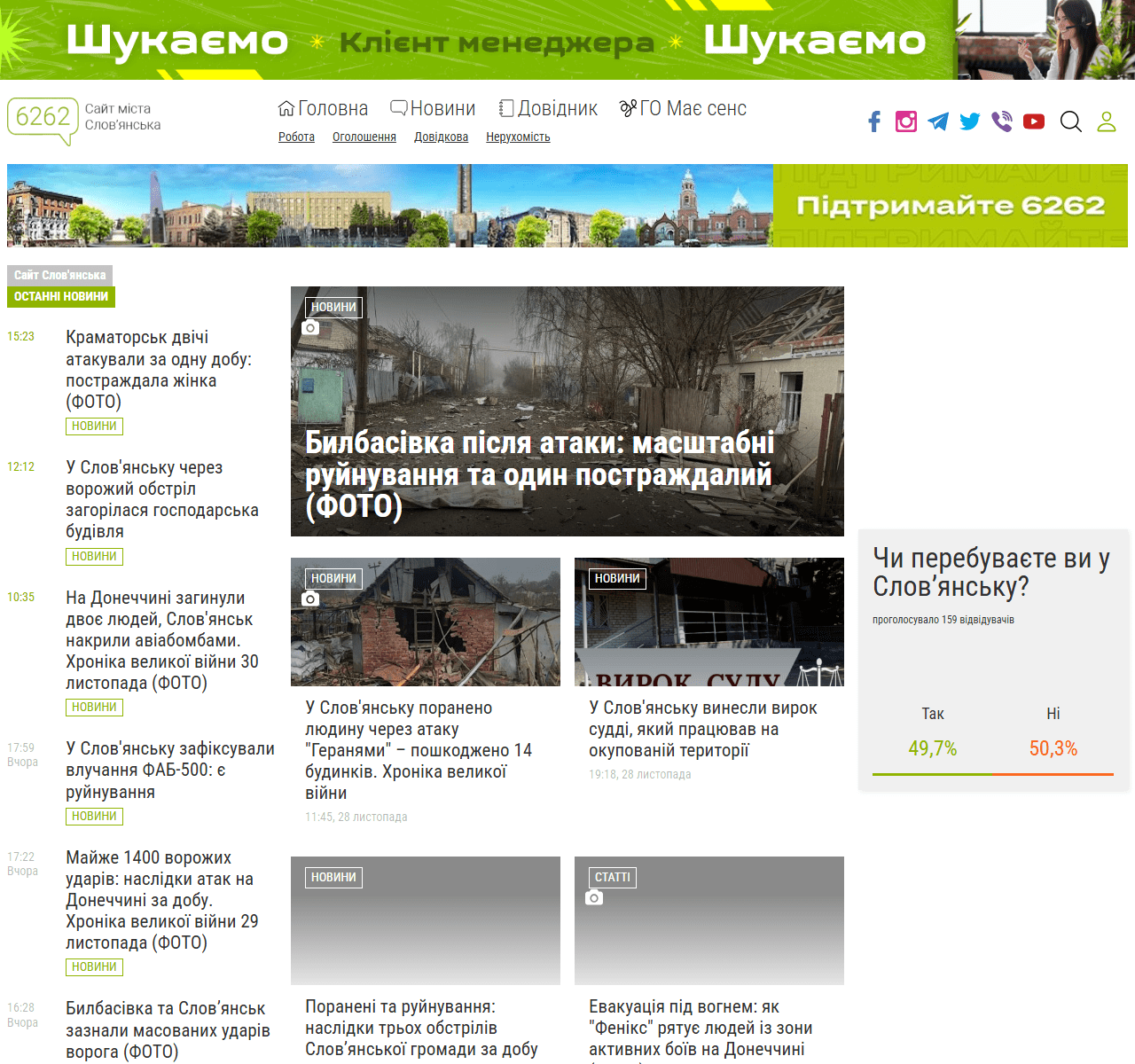
Task: Click the search magnifier icon
Action: click(x=1071, y=121)
